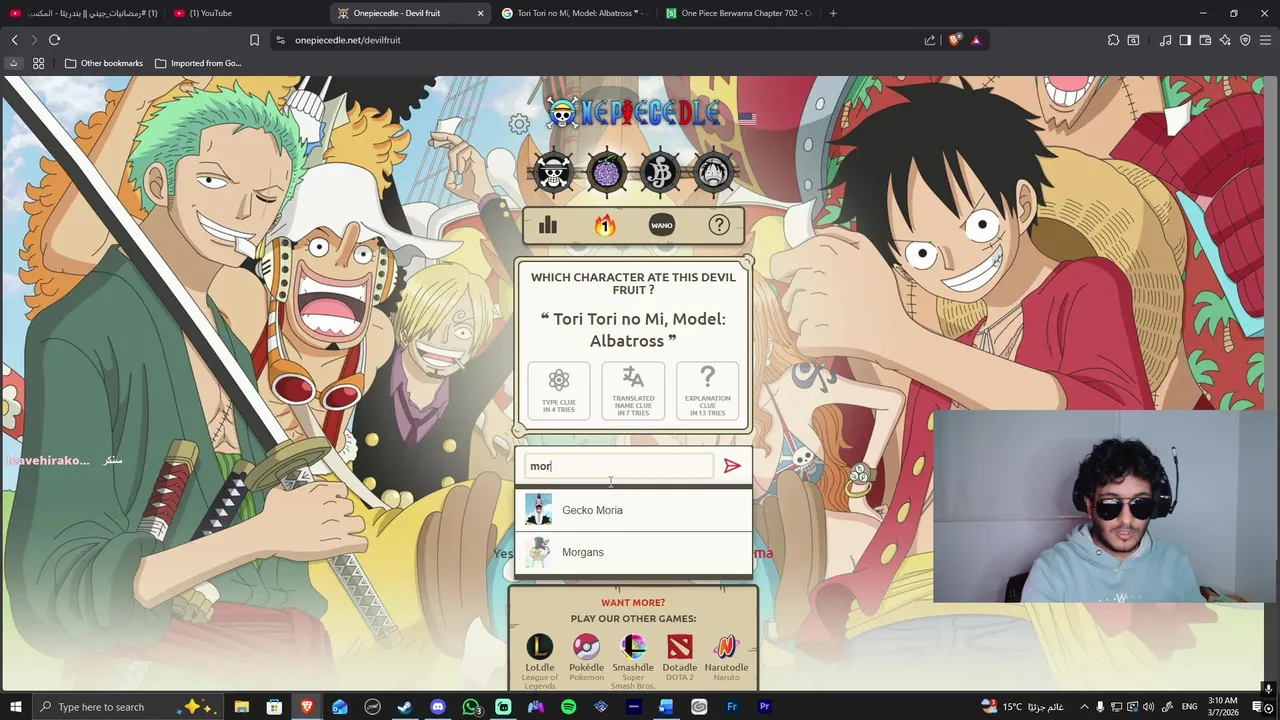Open the bar chart statistics icon
This screenshot has width=1280, height=720.
point(548,225)
